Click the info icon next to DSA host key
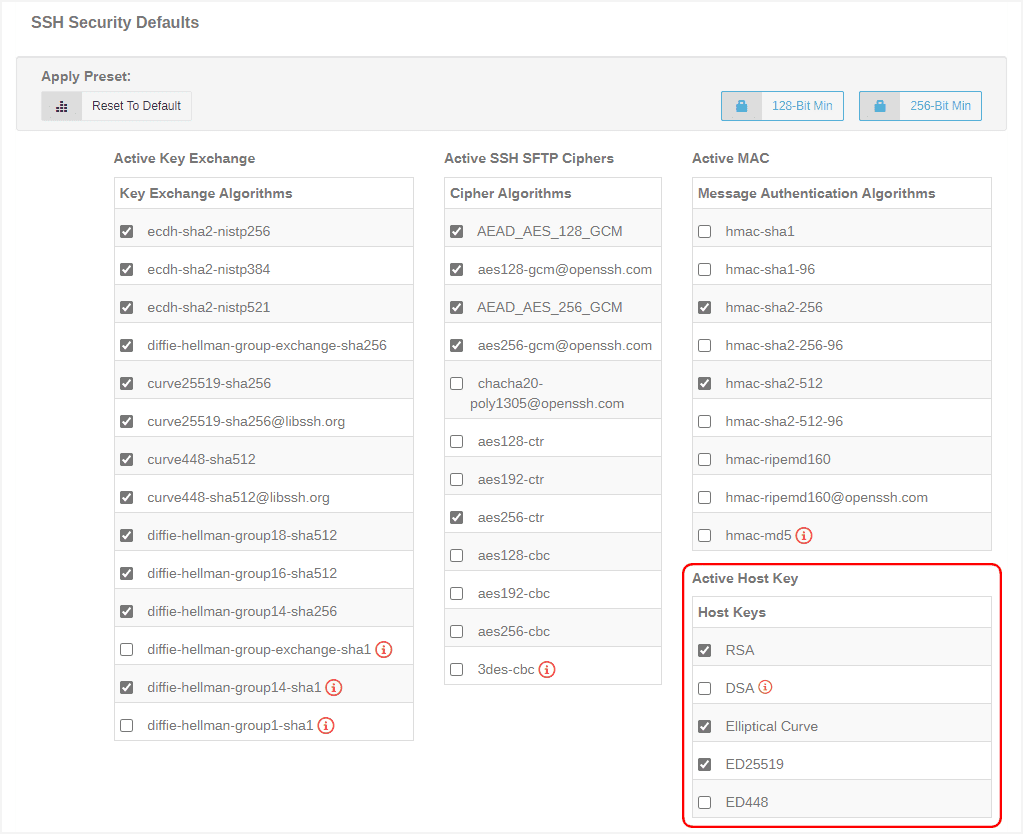The height and width of the screenshot is (834, 1023). [767, 687]
